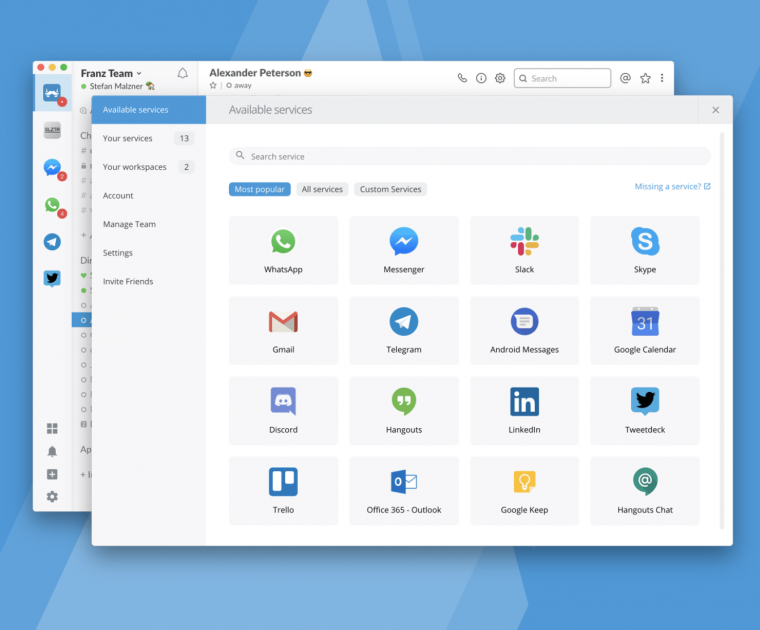Click the Slack notifications bell icon
The width and height of the screenshot is (760, 630).
click(183, 73)
